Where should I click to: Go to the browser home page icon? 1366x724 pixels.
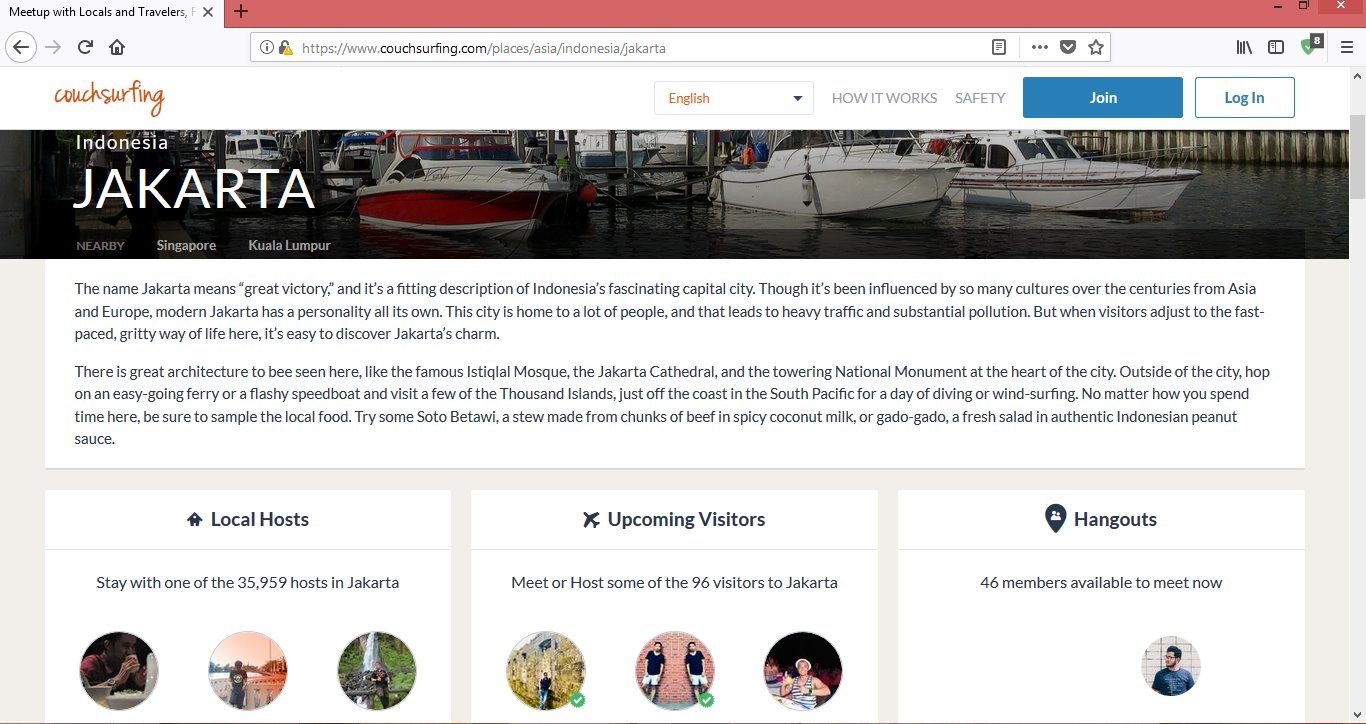[117, 47]
